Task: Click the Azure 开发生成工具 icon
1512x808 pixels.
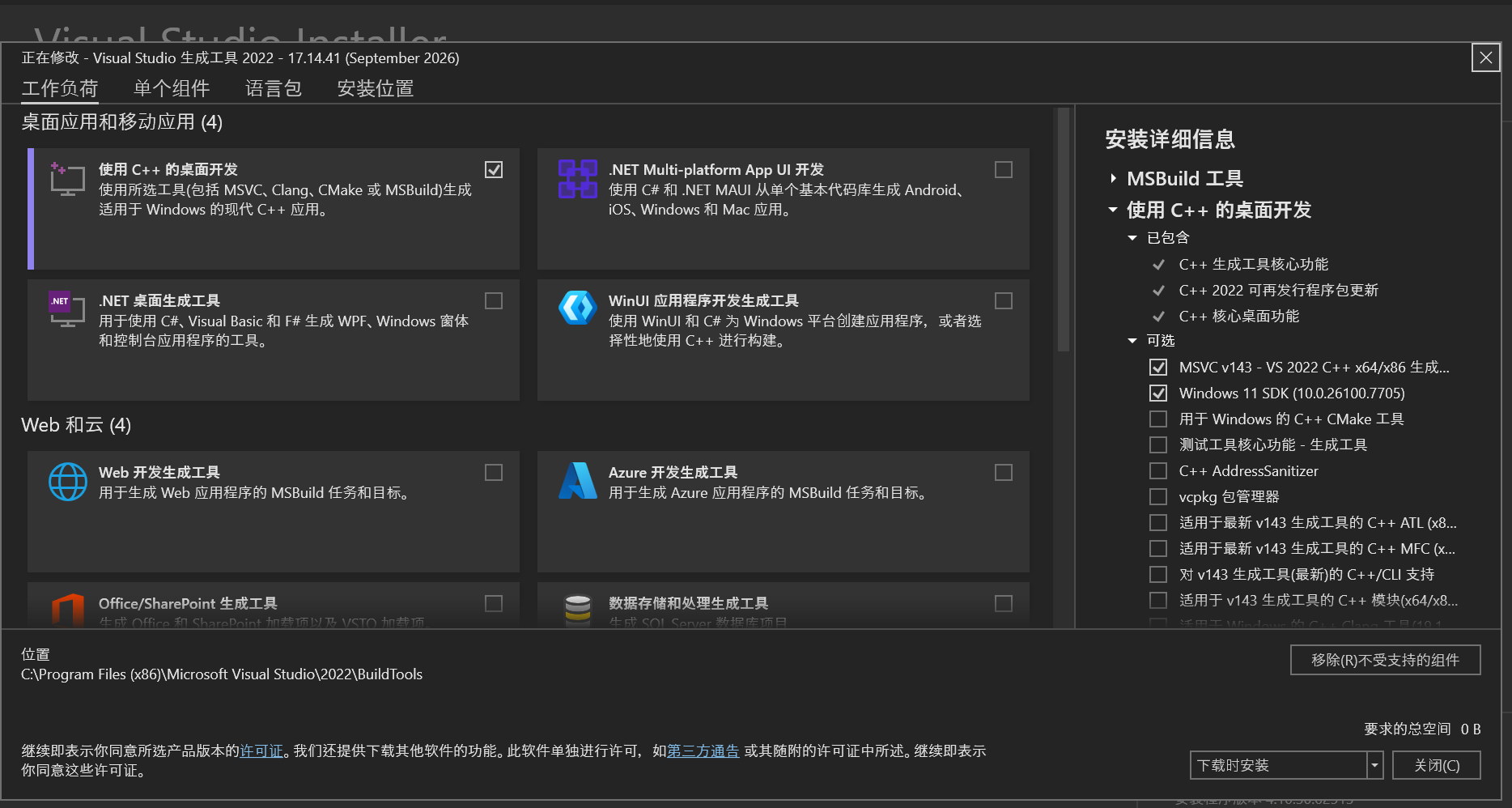Action: (577, 481)
